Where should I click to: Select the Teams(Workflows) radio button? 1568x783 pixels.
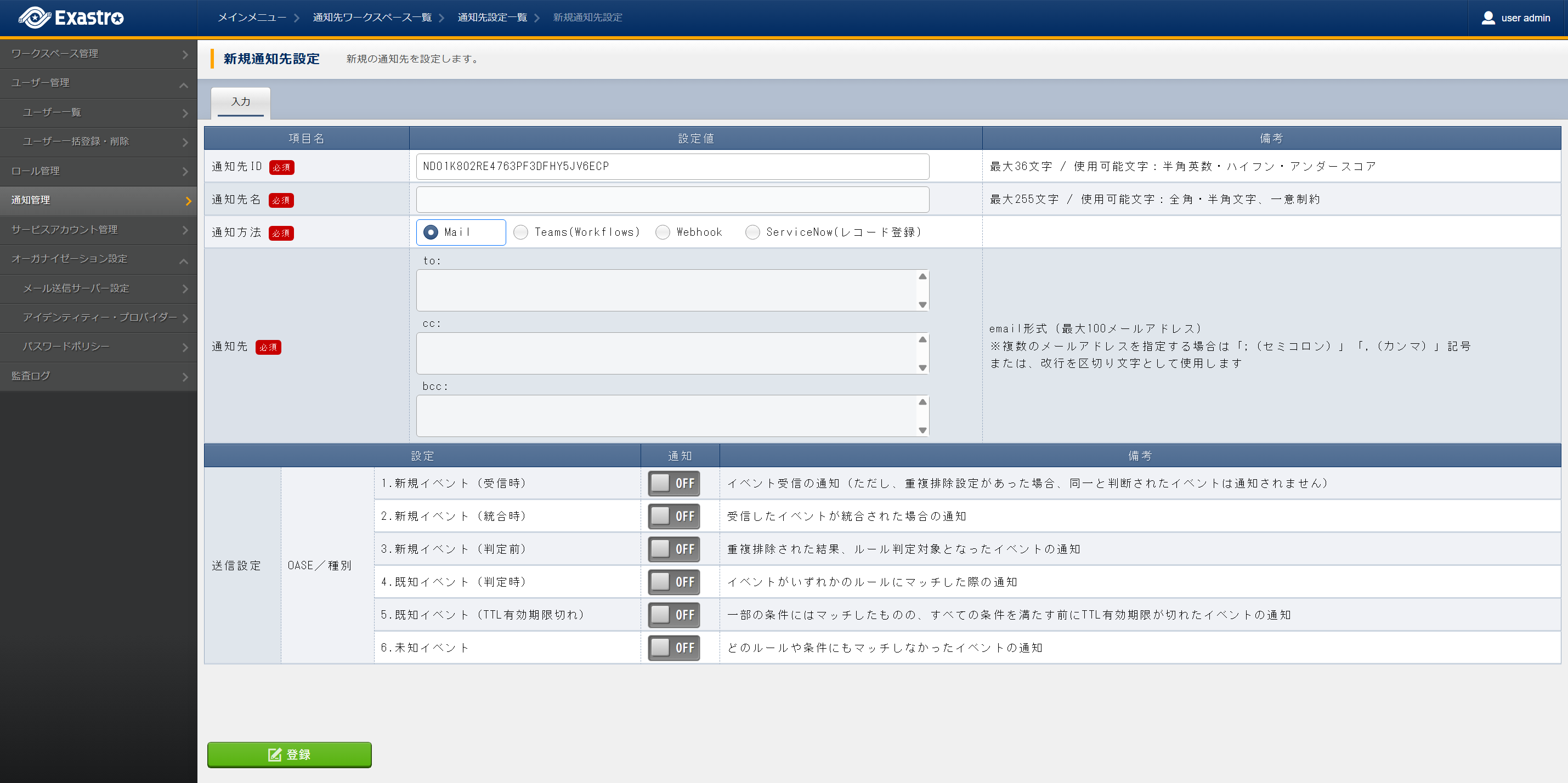point(520,232)
